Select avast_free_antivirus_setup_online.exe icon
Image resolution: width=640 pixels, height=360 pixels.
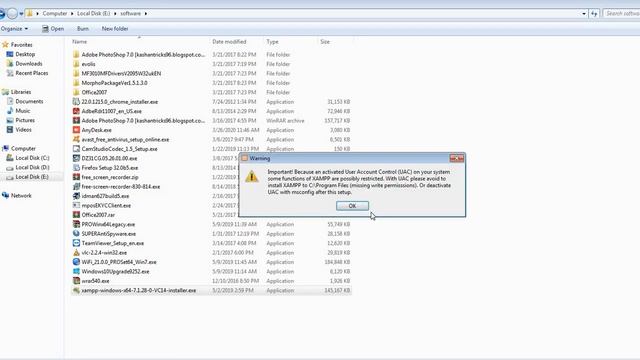pos(76,139)
